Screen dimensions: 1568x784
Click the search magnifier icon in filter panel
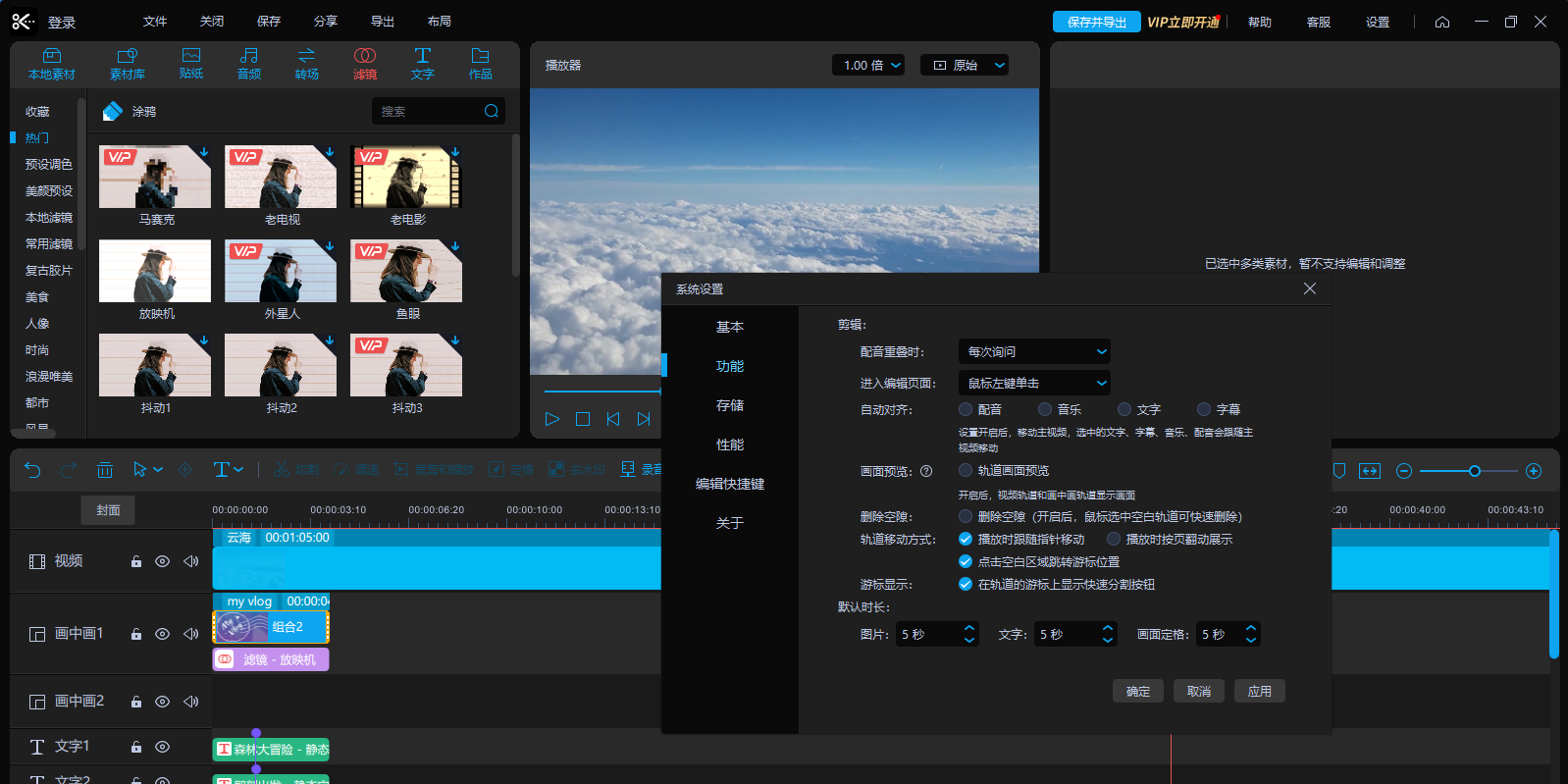(492, 111)
